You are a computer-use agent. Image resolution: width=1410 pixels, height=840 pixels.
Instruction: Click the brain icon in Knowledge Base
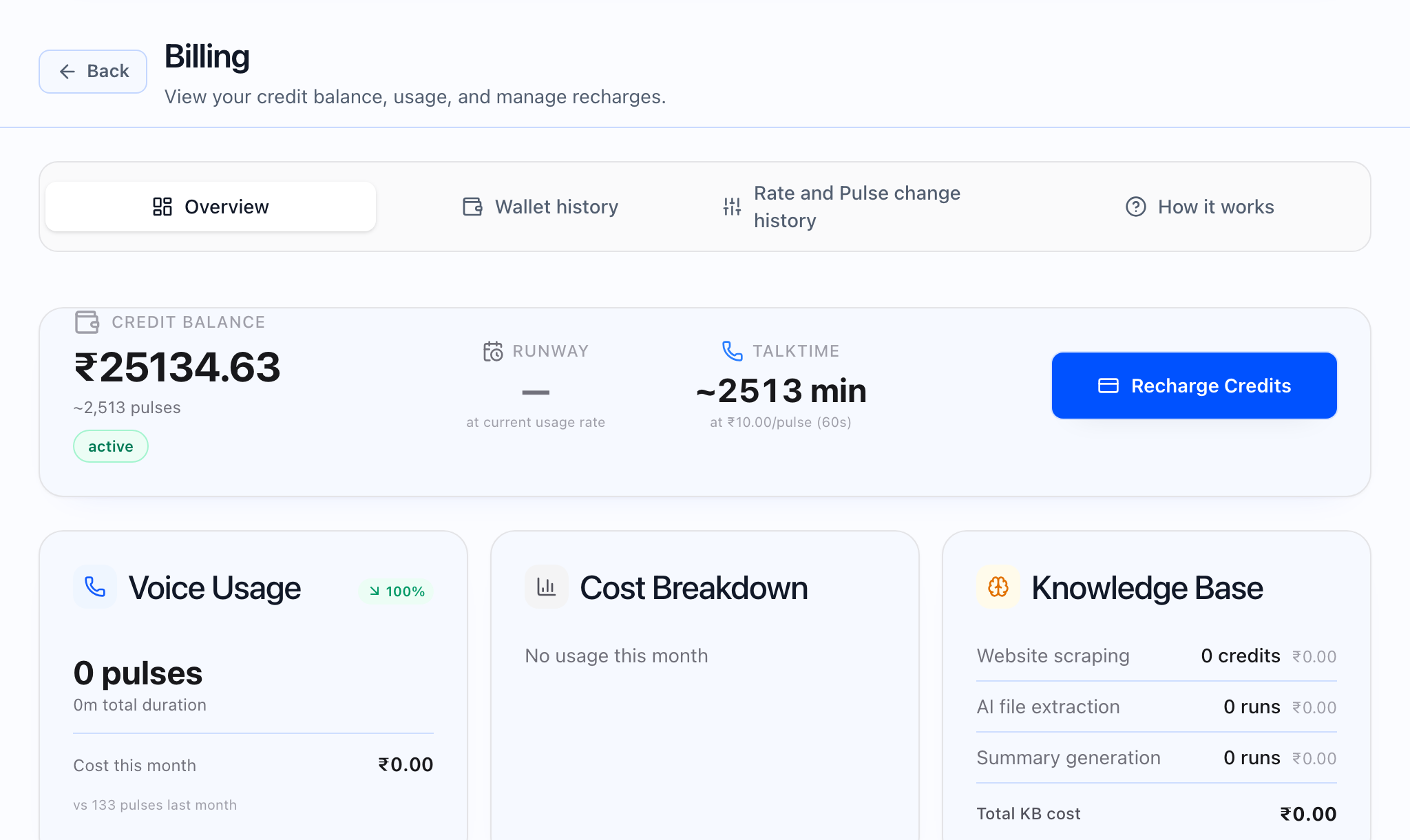click(x=998, y=587)
